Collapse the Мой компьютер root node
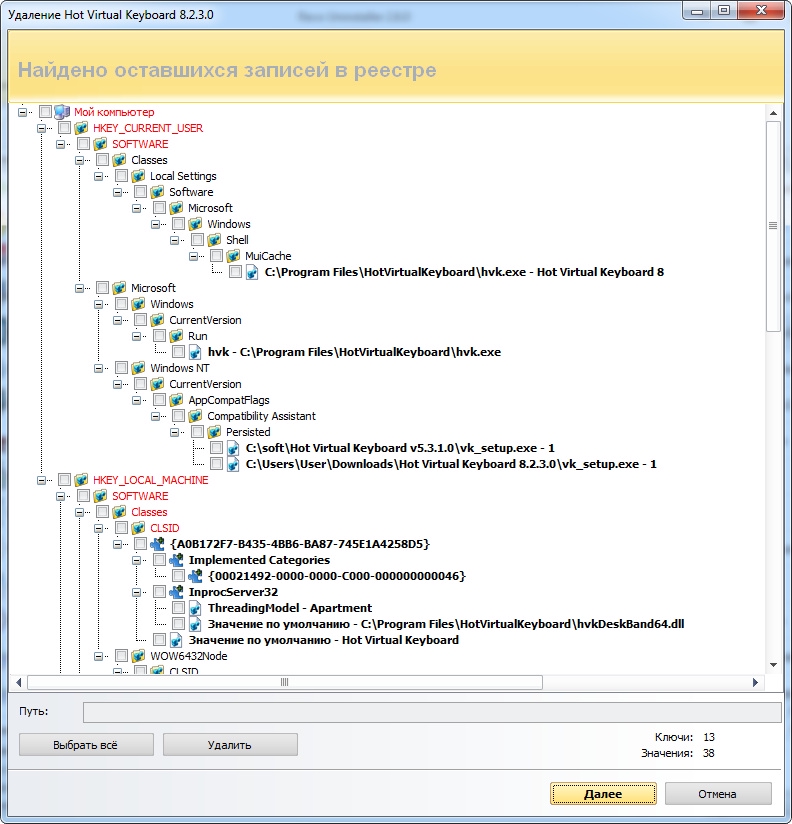 [x=23, y=112]
